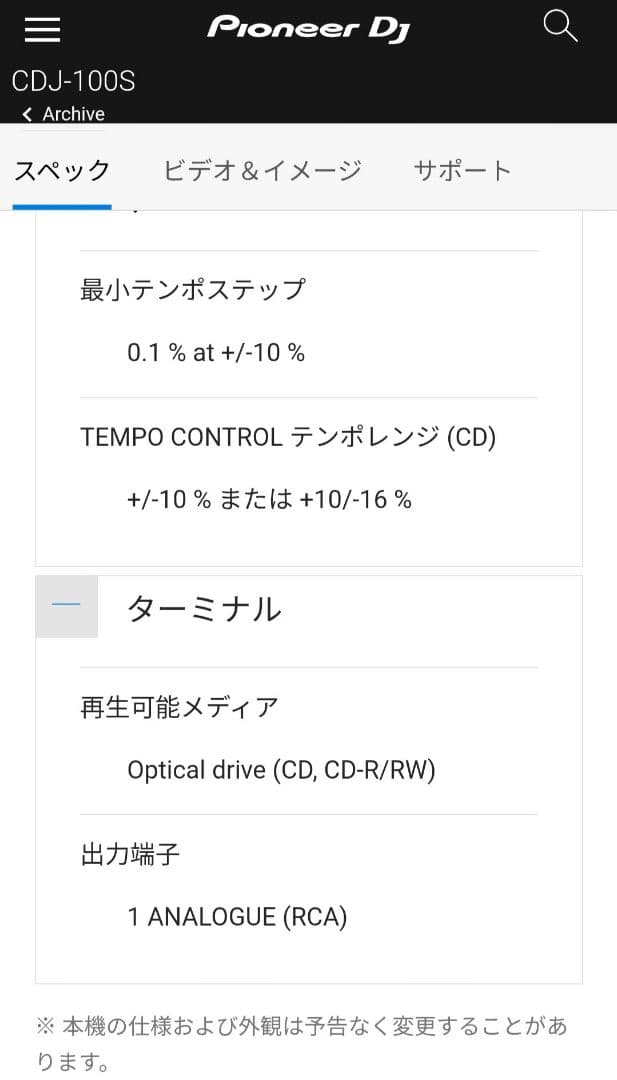The image size is (617, 1080).
Task: Go back using the Archive link
Action: point(72,114)
